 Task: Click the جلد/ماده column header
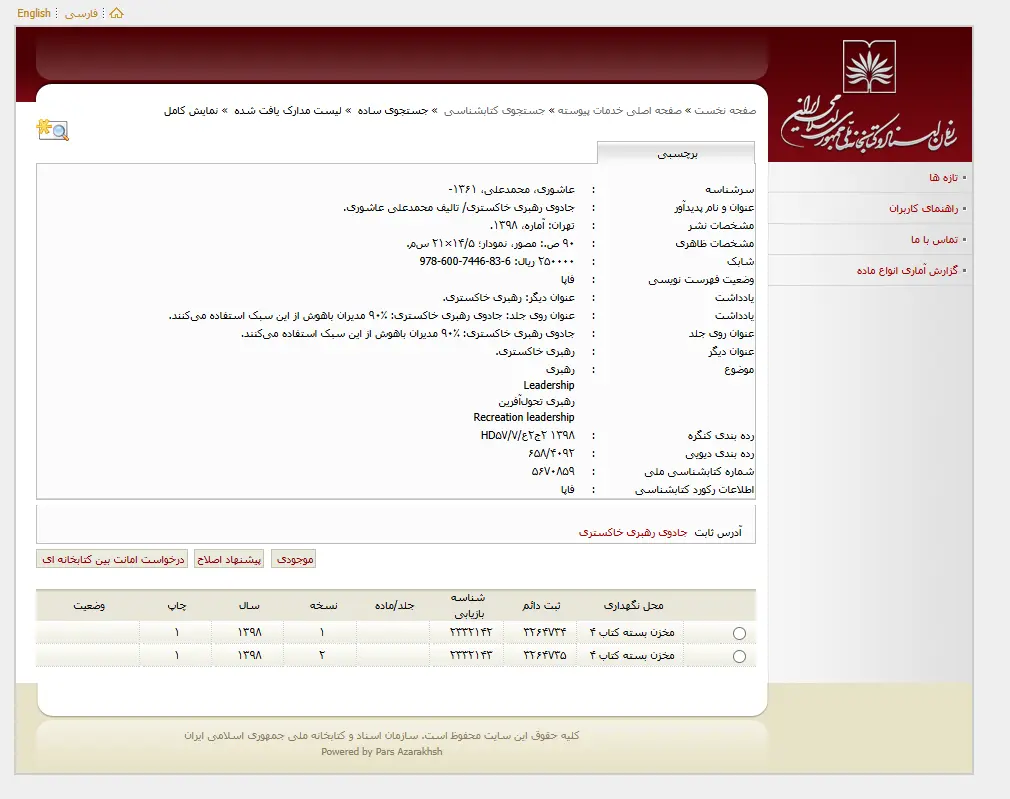pyautogui.click(x=394, y=605)
